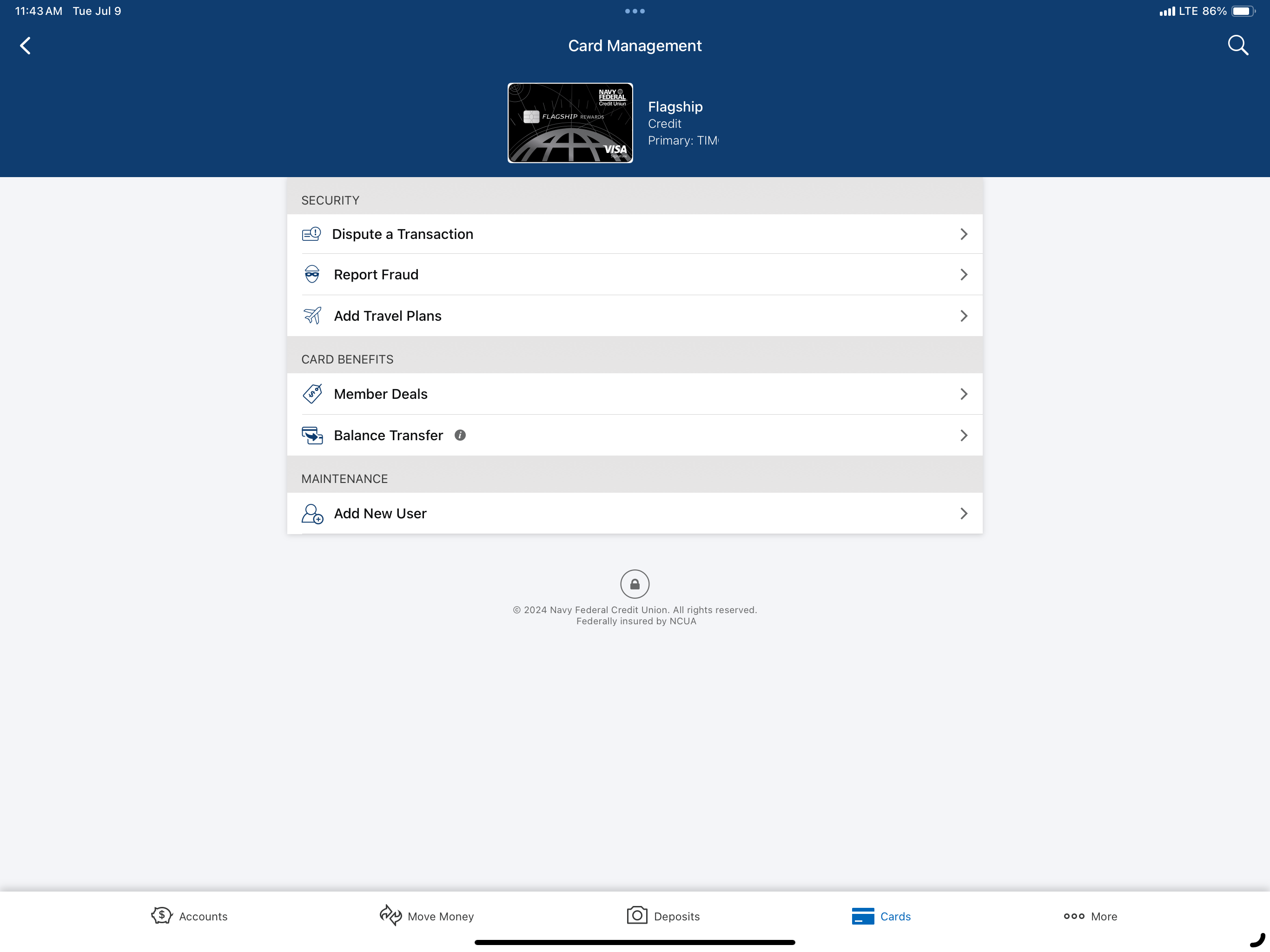Tap the Add New User person icon

tap(312, 513)
